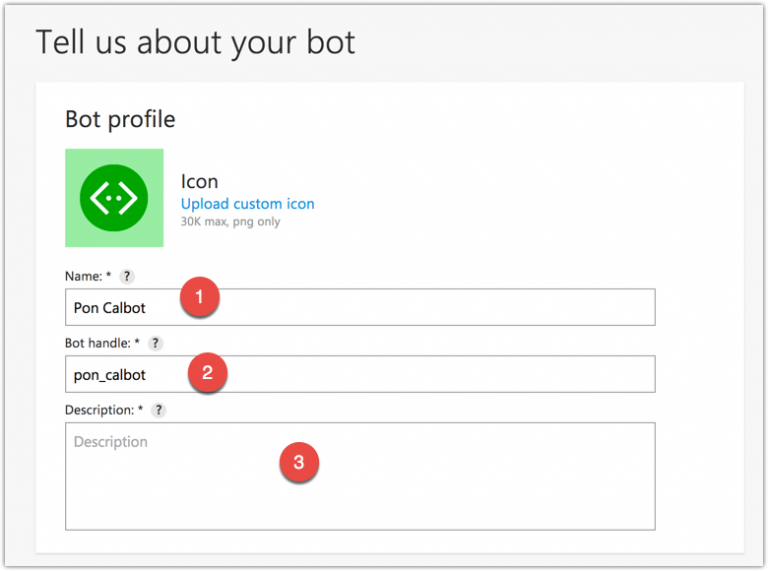
Task: Click the help icon next to Description
Action: (158, 410)
